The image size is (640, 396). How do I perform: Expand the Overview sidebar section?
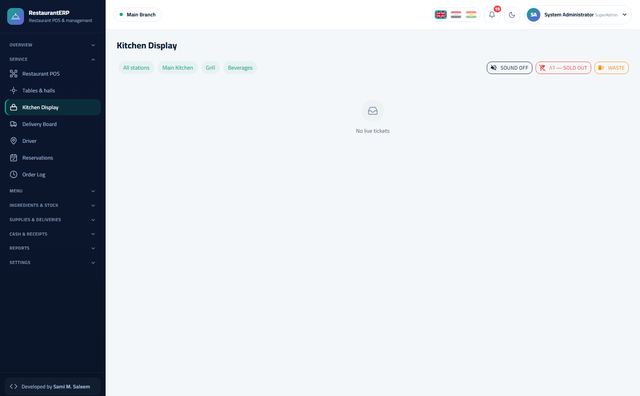click(x=53, y=45)
